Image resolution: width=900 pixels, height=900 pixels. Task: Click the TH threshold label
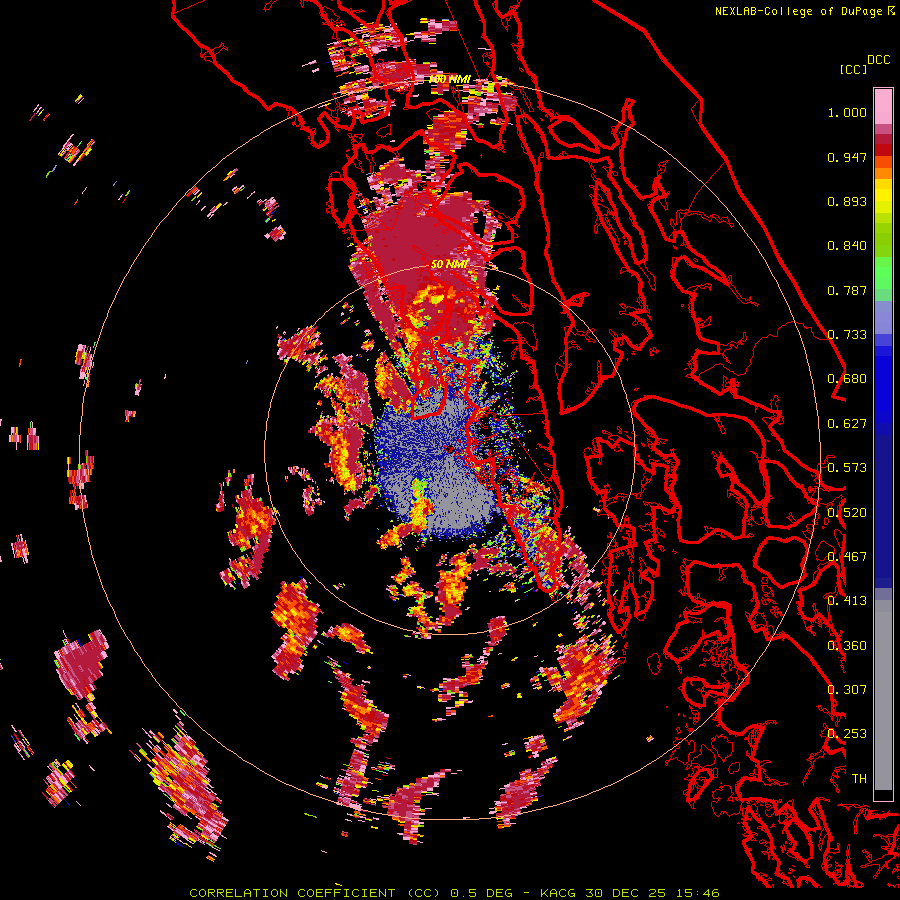click(x=859, y=779)
